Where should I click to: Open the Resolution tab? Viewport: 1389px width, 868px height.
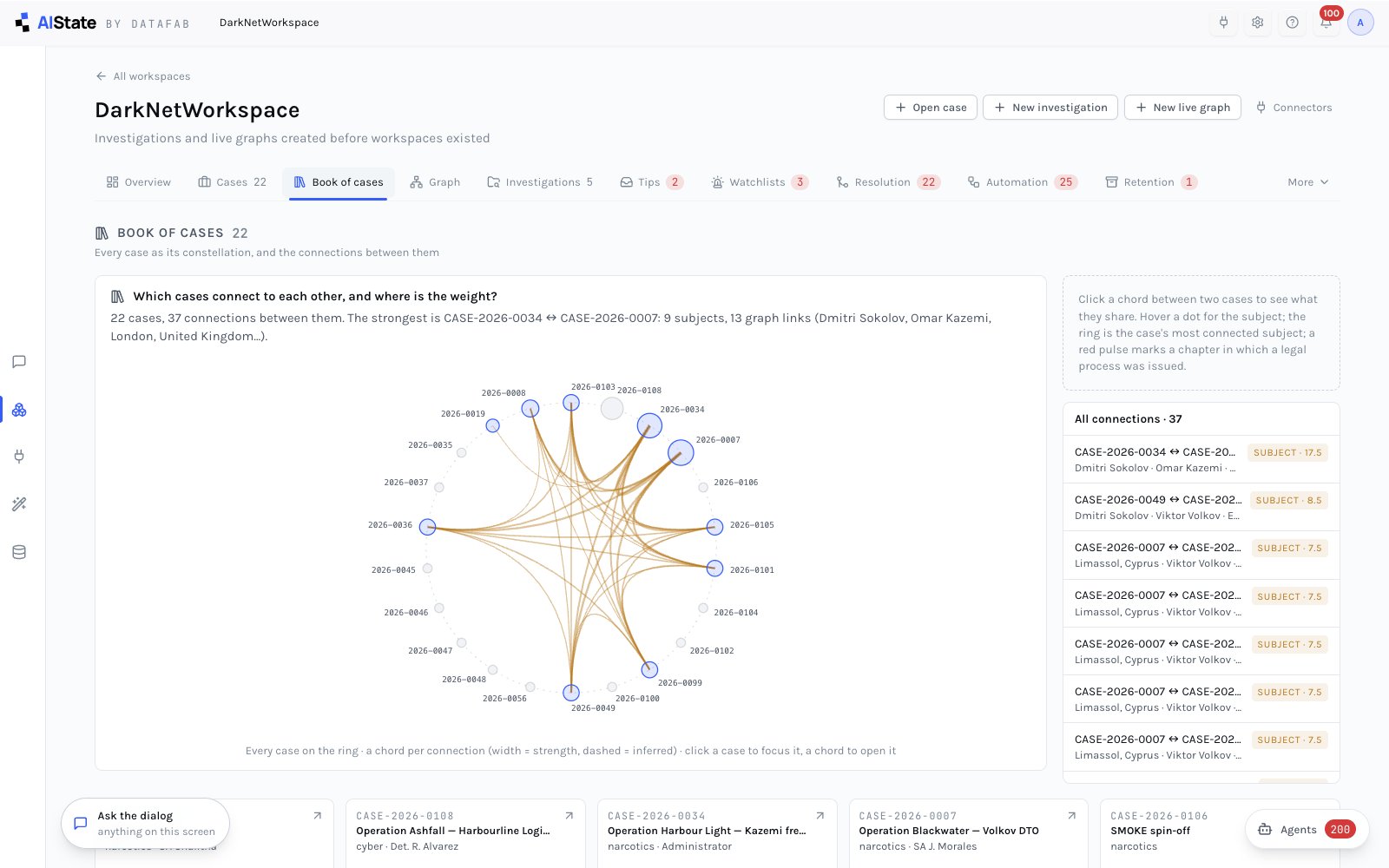888,182
